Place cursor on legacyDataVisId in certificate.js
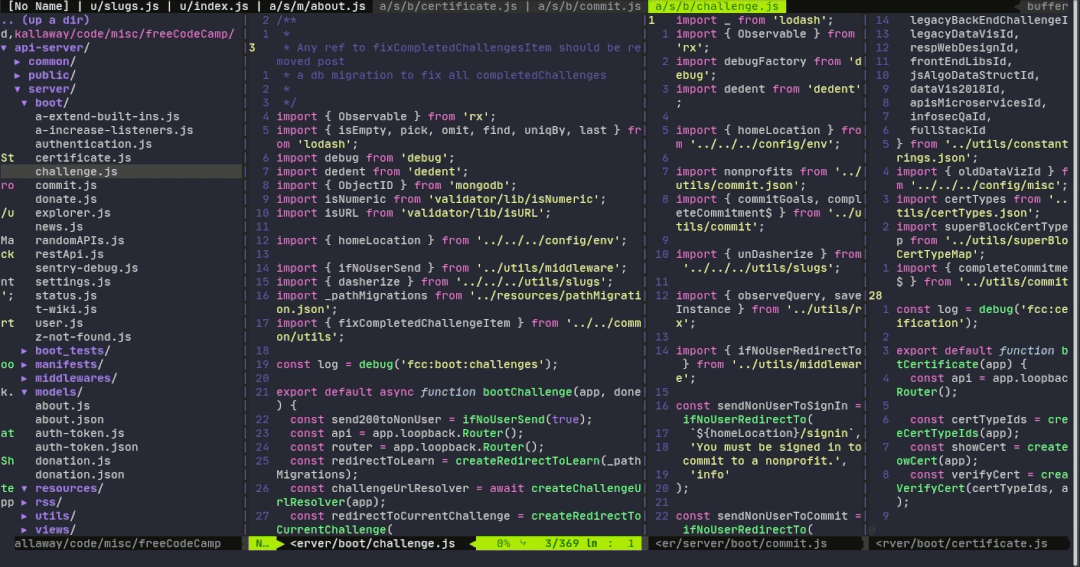 [x=964, y=34]
